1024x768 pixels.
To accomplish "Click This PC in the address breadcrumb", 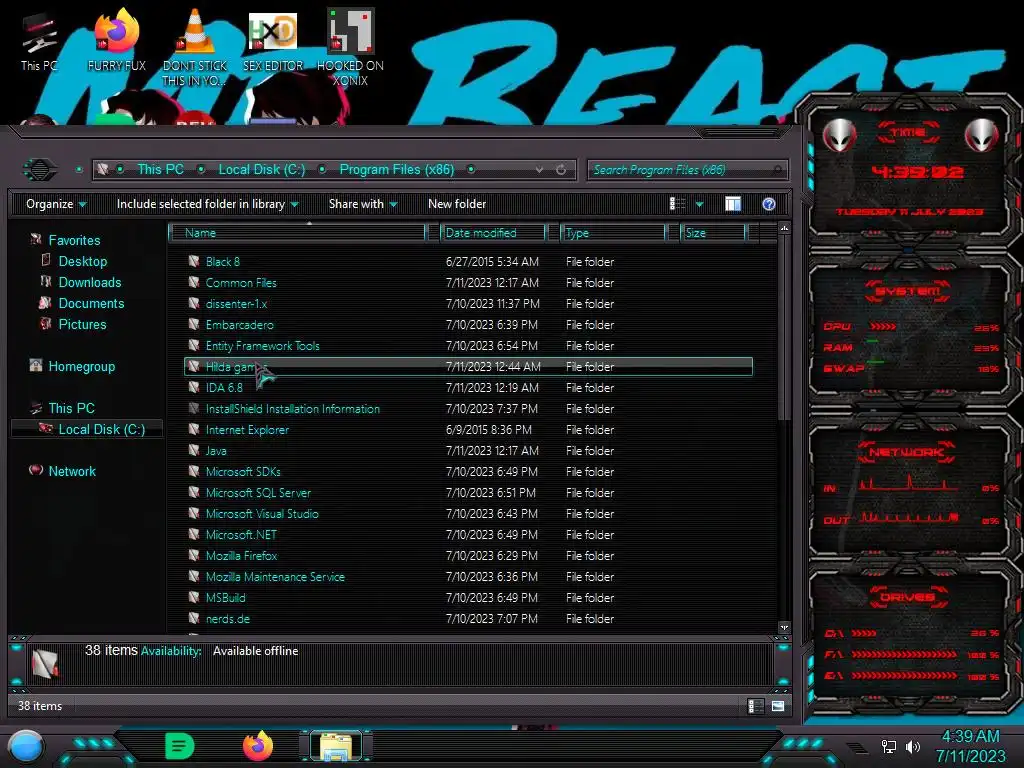I will pos(160,170).
